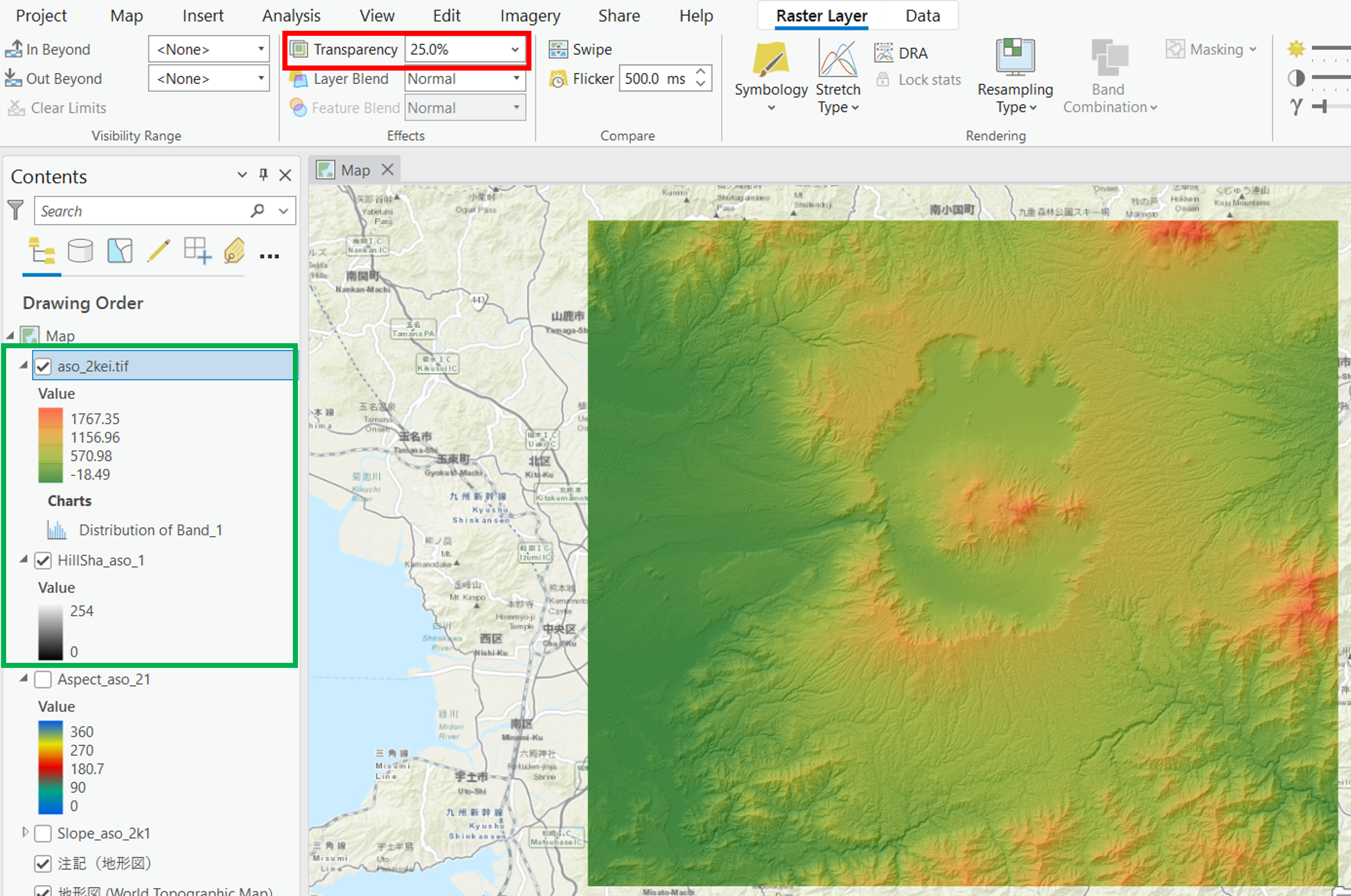
Task: Collapse the aso_2kei.tif layer legend
Action: pyautogui.click(x=24, y=365)
